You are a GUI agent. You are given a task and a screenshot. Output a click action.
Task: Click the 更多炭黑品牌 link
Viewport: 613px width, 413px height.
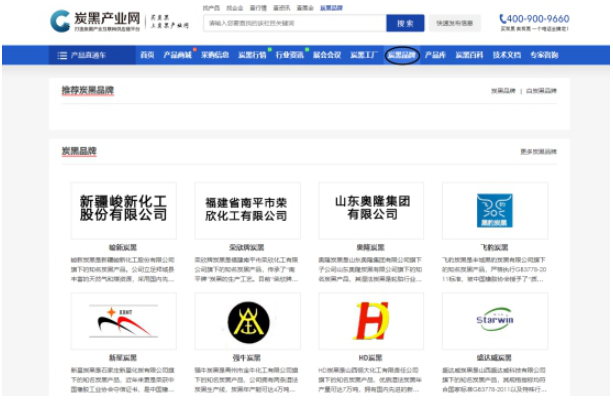(x=538, y=152)
